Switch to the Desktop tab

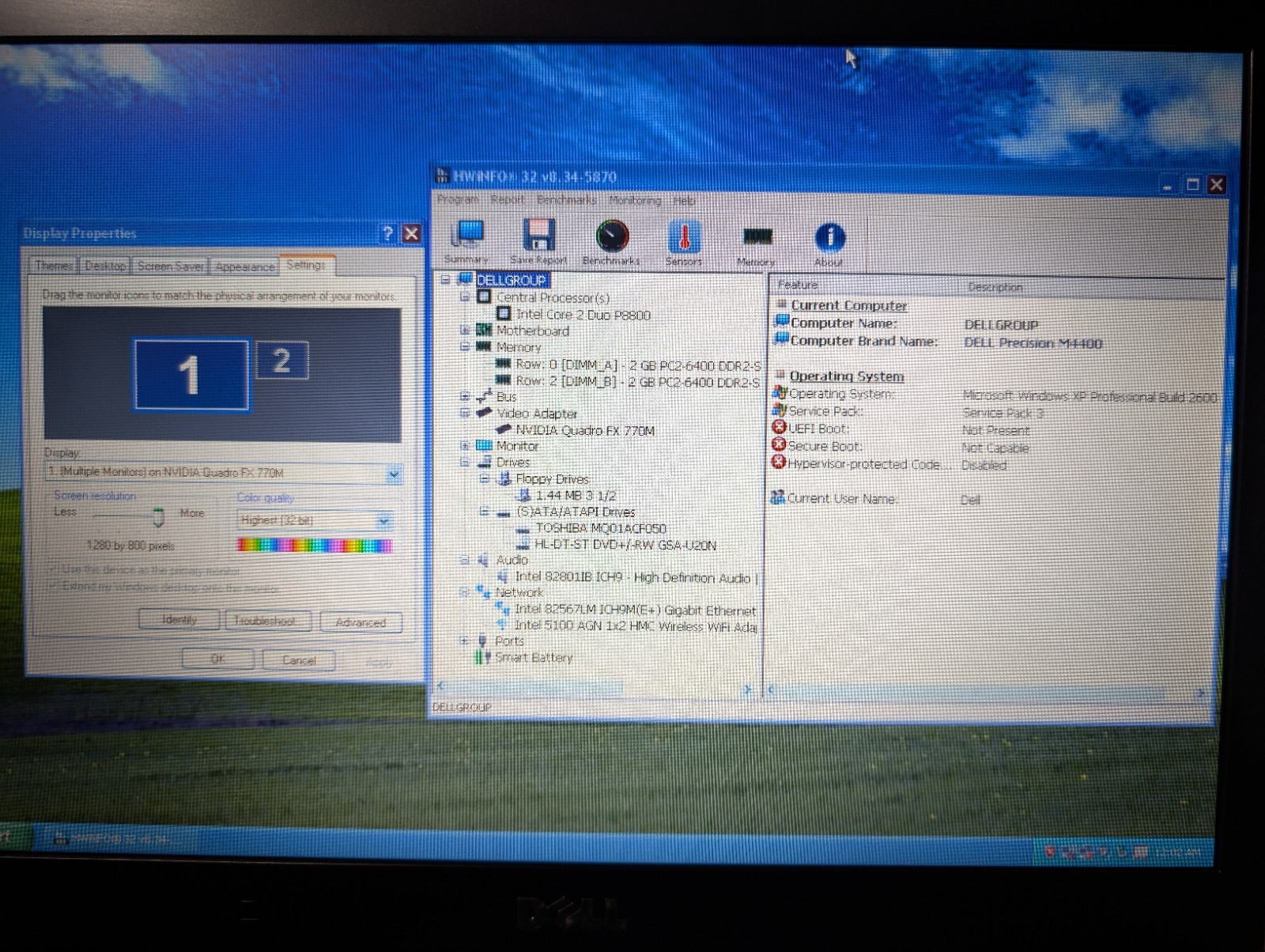pos(105,266)
